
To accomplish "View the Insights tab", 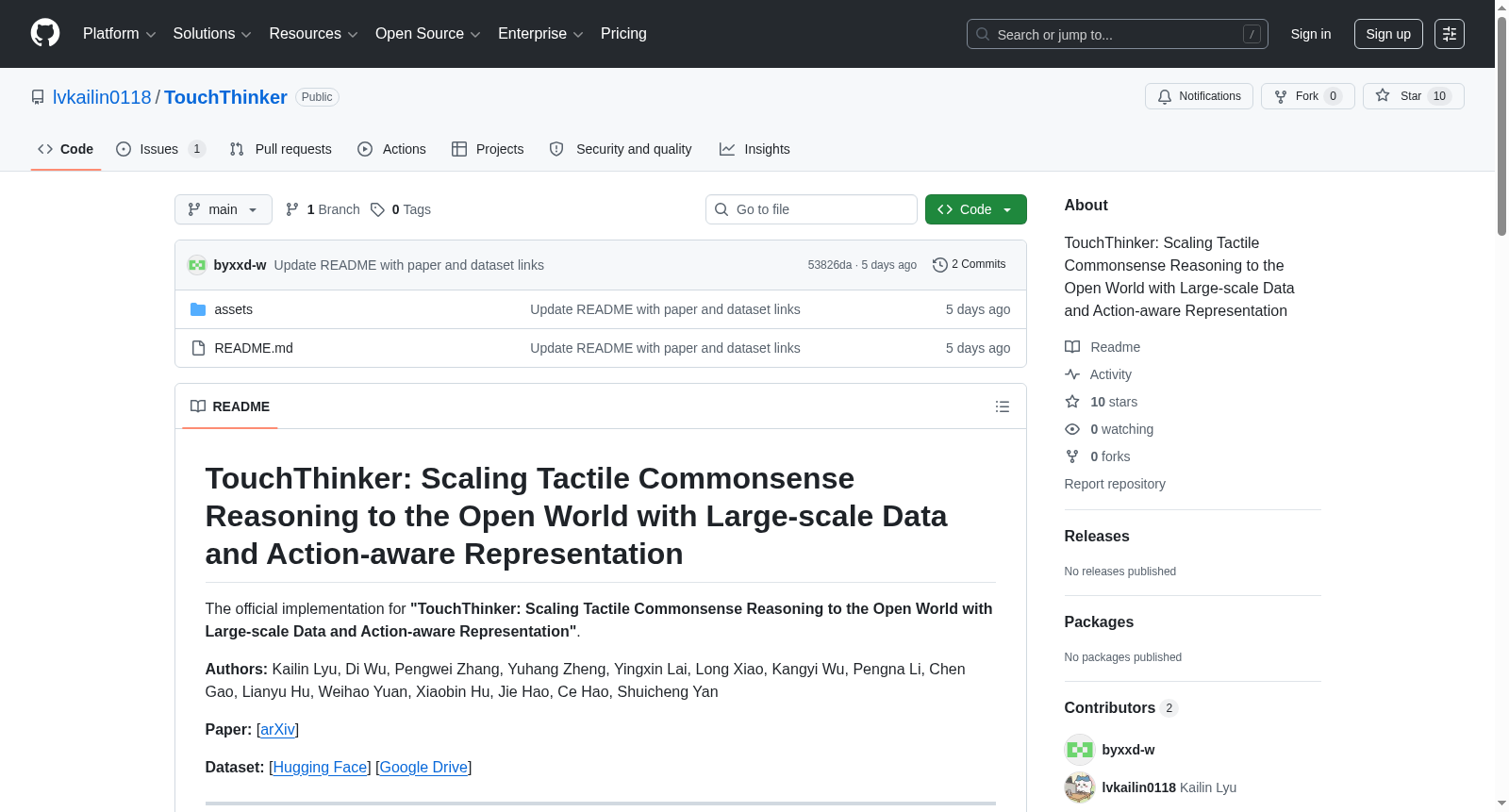I will (754, 149).
